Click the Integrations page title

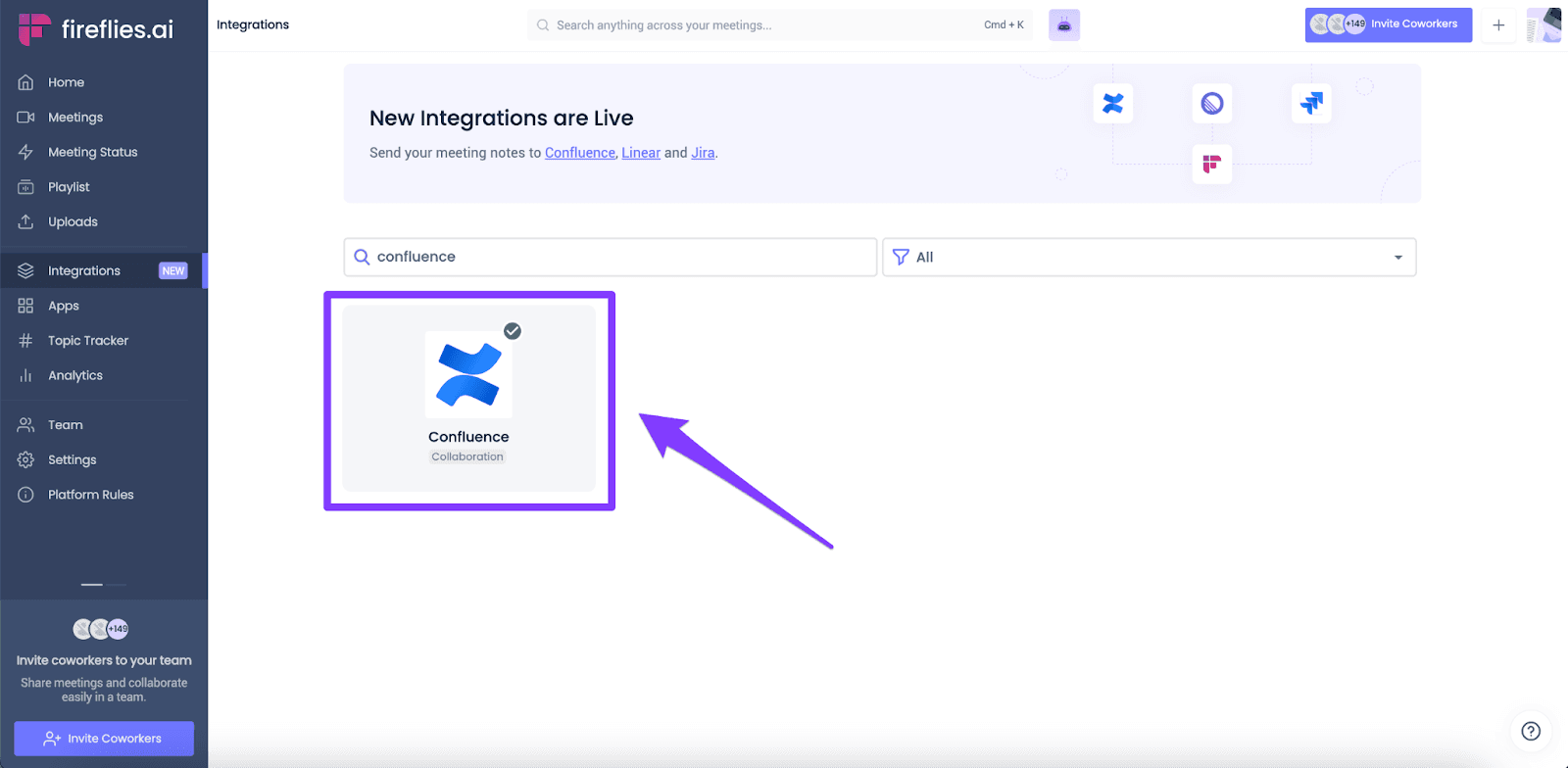tap(253, 24)
